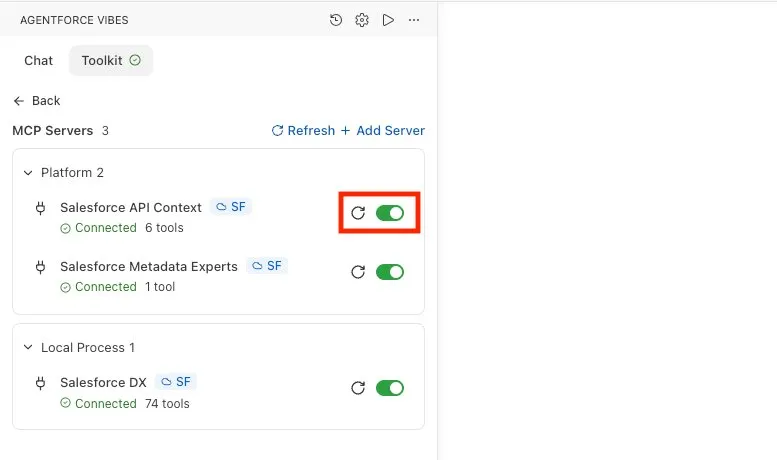Viewport: 777px width, 460px height.
Task: Collapse the Local Process server group
Action: point(28,347)
